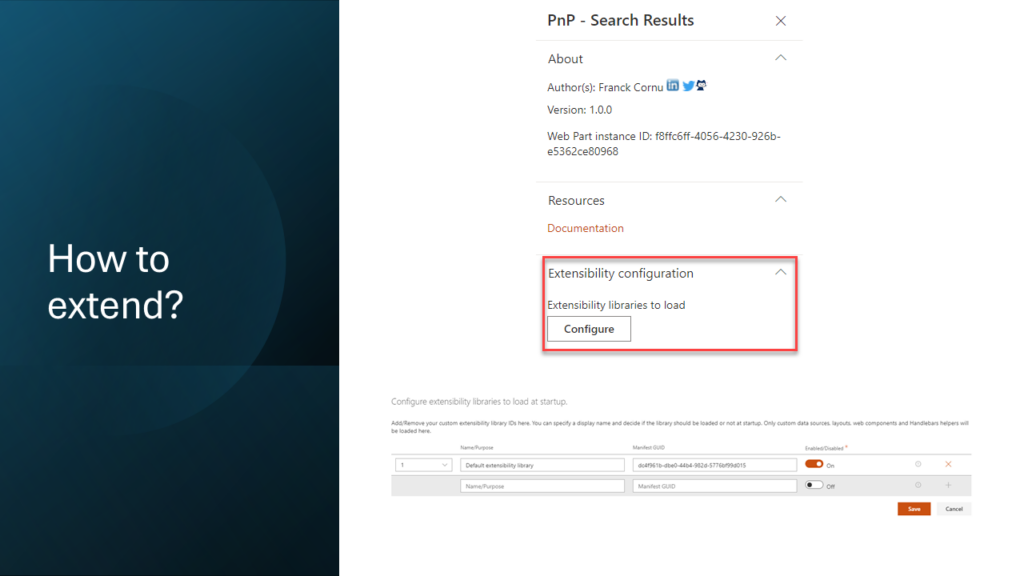The height and width of the screenshot is (576, 1024).
Task: Click the 'Version: 1.0.0' text
Action: coord(579,110)
